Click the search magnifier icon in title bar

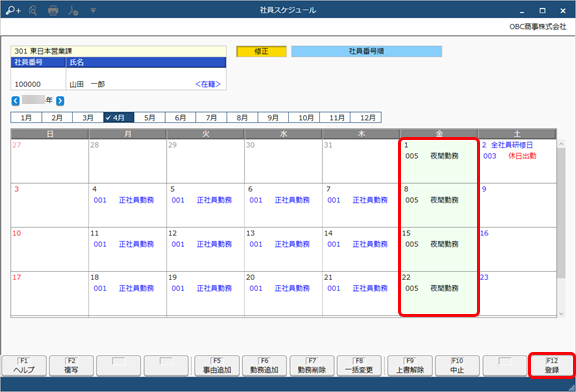point(33,11)
